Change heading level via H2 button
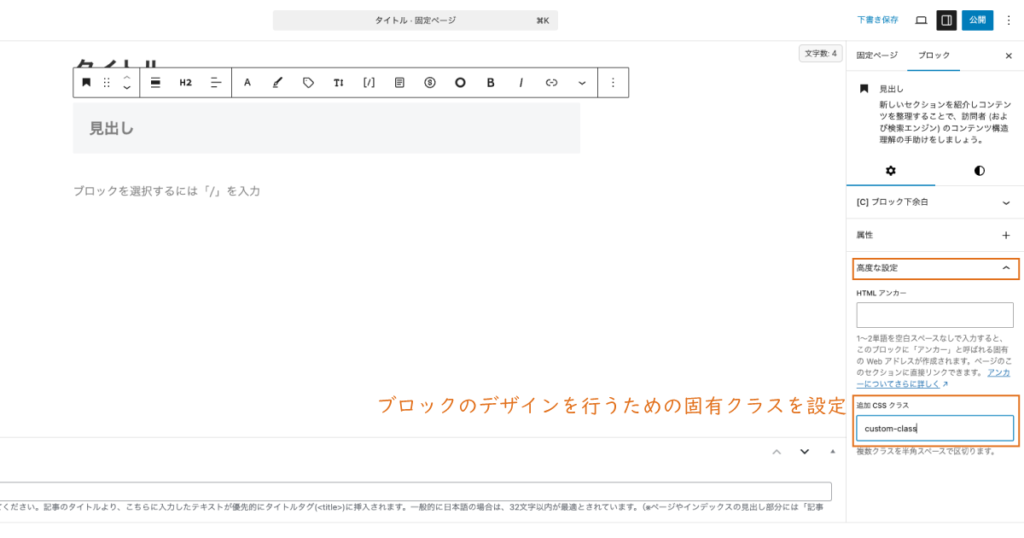The width and height of the screenshot is (1024, 538). (x=185, y=82)
